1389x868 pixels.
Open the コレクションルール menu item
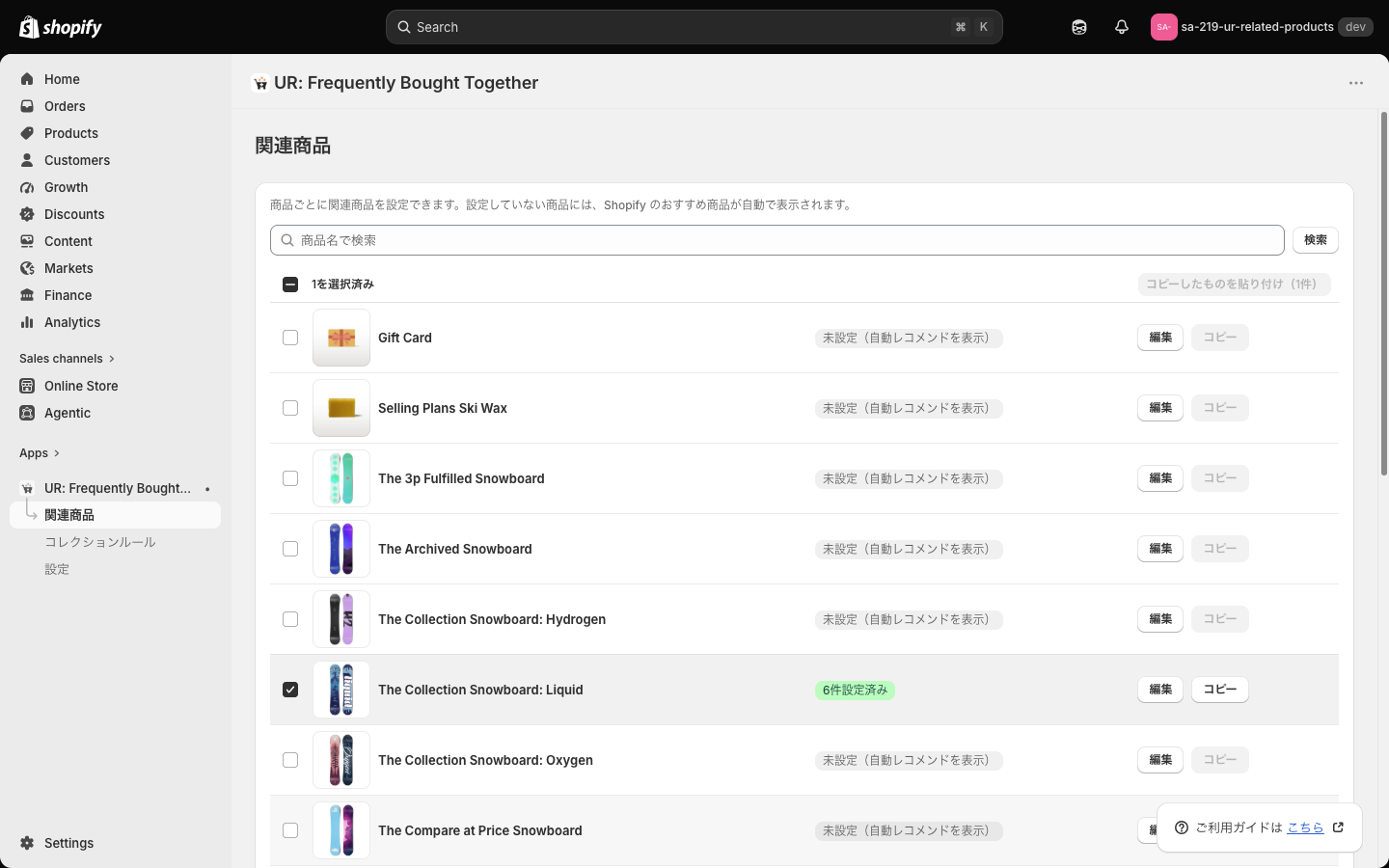(100, 542)
